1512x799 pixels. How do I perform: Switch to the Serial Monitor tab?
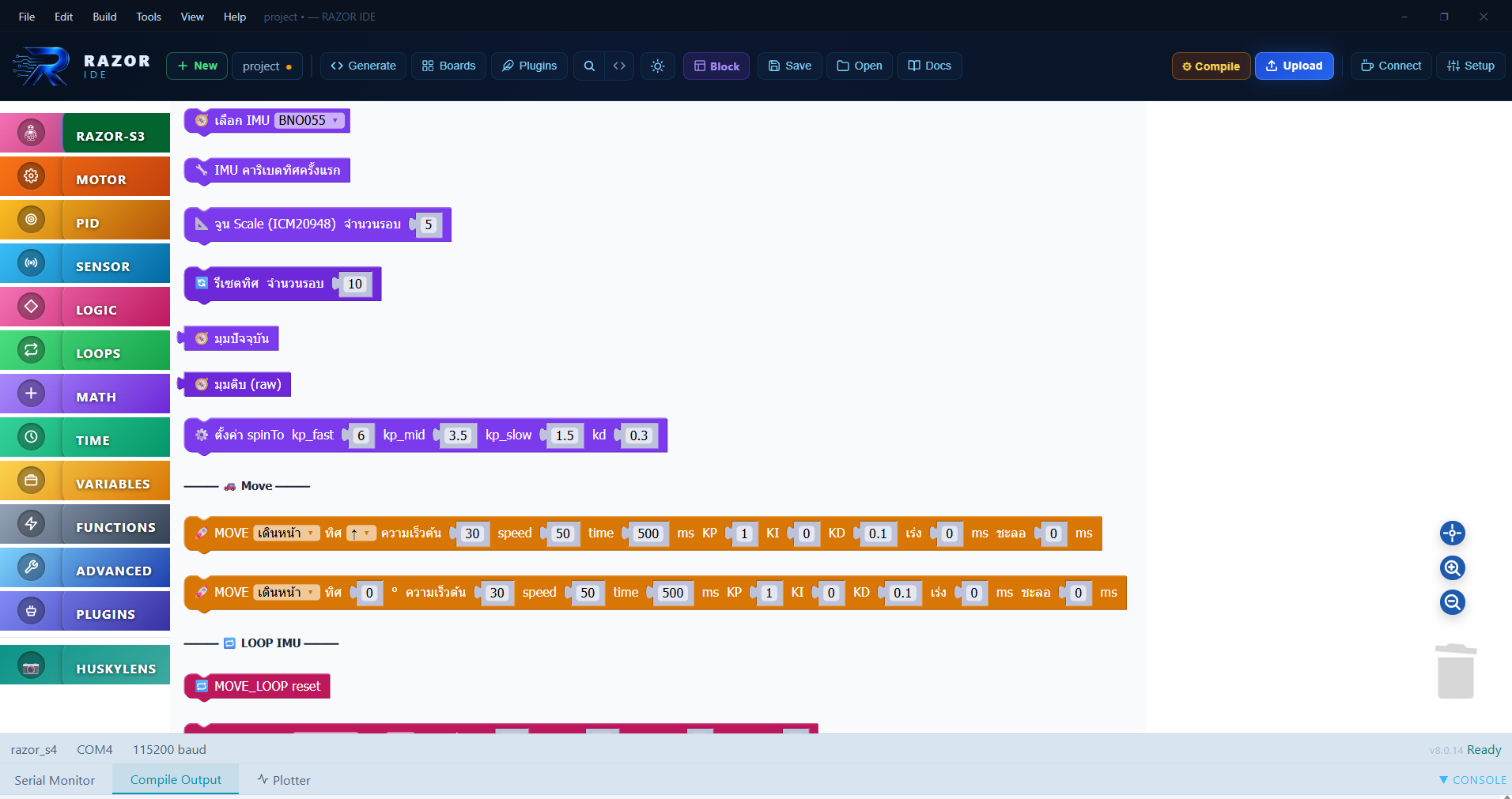[x=55, y=780]
